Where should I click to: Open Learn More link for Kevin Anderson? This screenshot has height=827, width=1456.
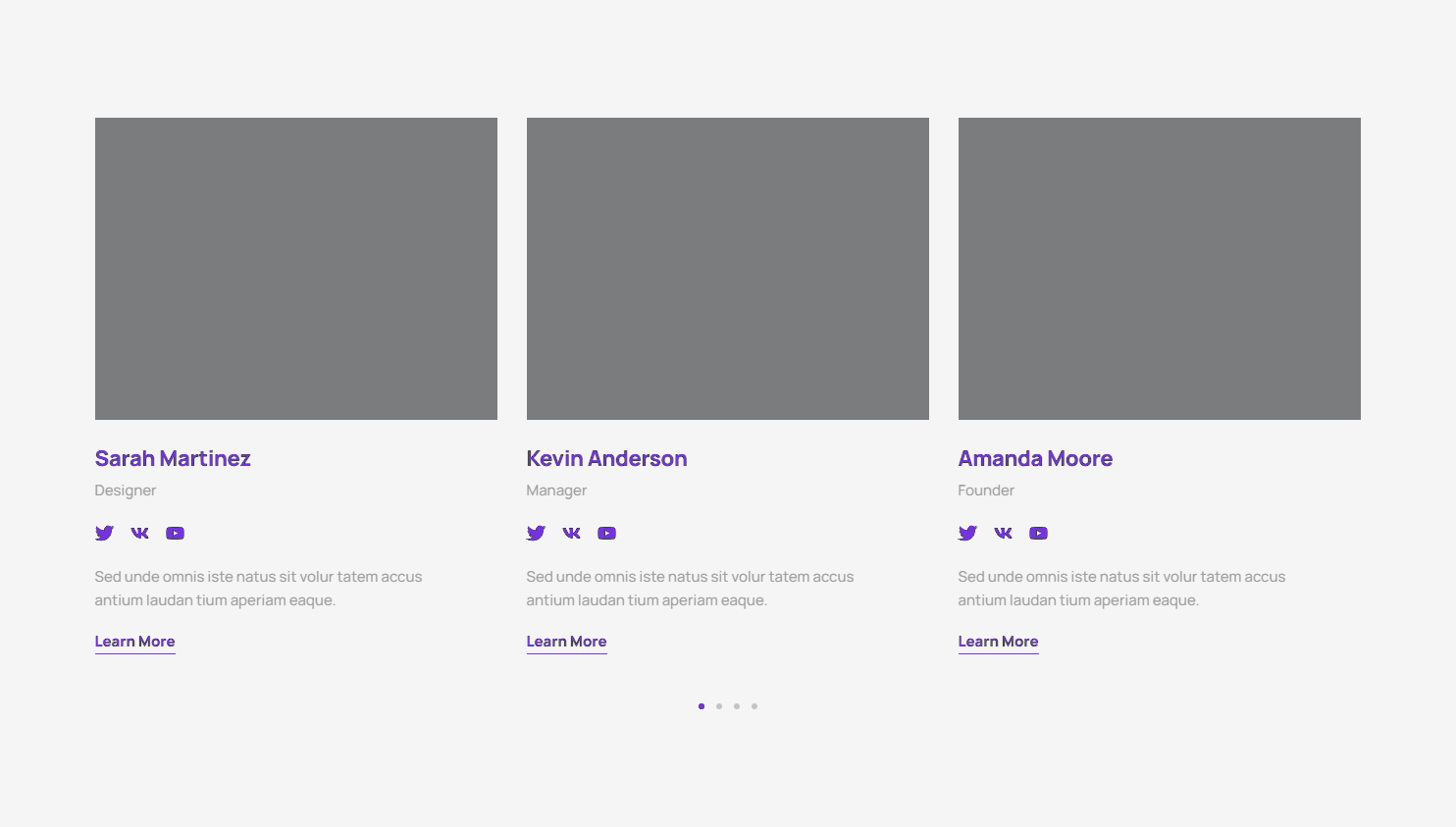[x=566, y=642]
